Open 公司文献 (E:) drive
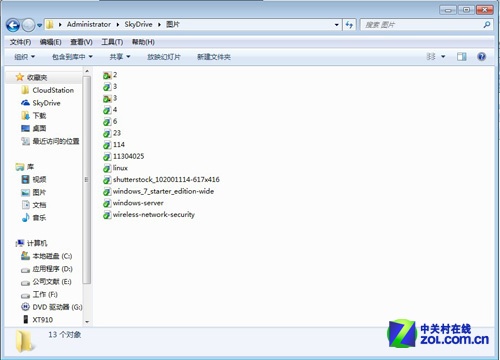This screenshot has width=500, height=360. pyautogui.click(x=52, y=282)
